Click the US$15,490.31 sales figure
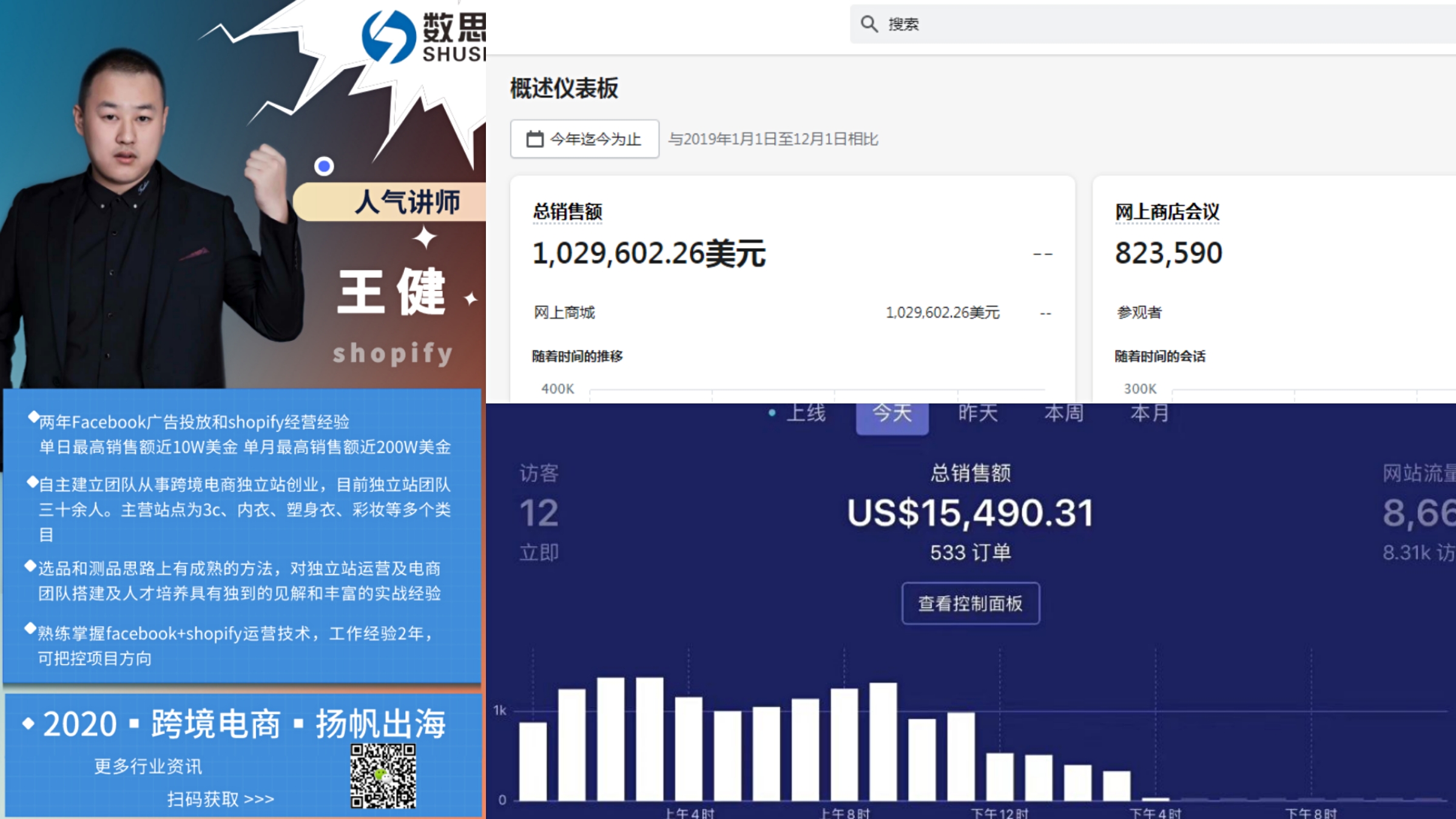 click(971, 513)
